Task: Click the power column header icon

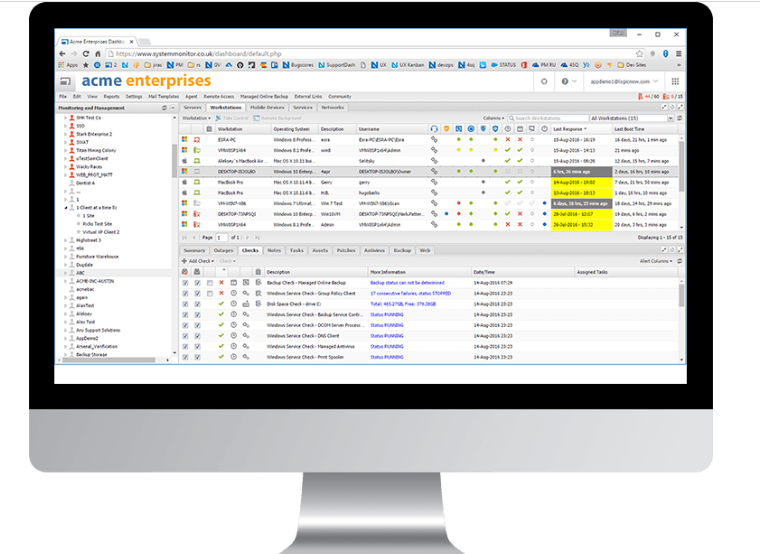Action: click(544, 129)
